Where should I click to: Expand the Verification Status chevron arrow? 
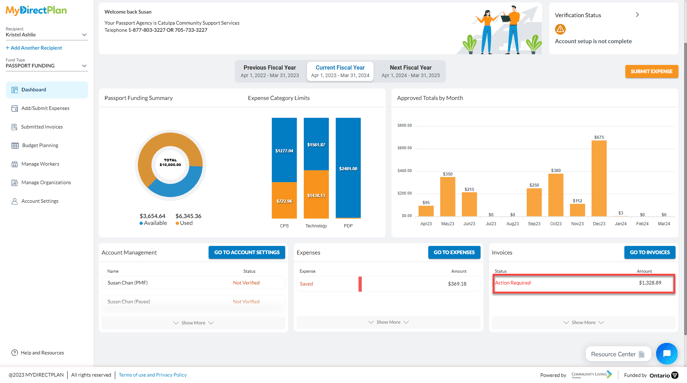[x=637, y=15]
